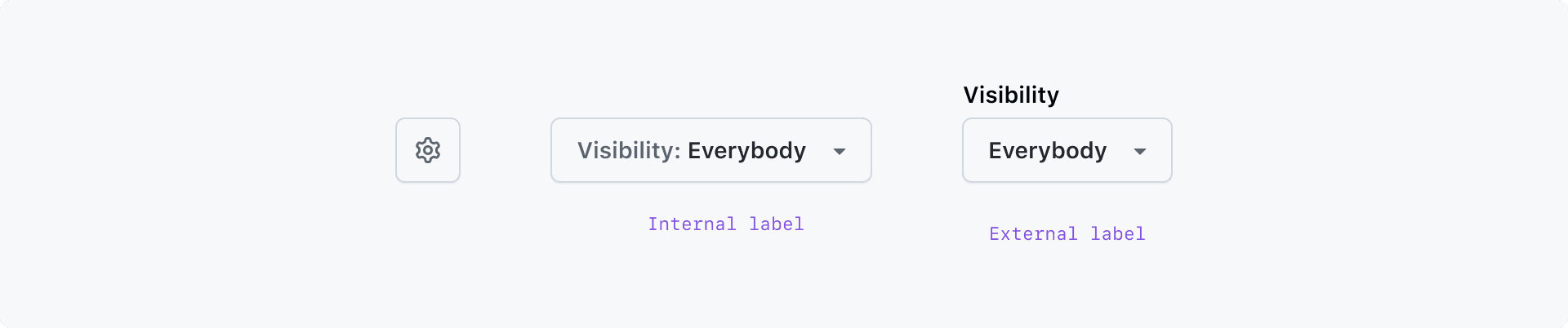
Task: Expand the Everybody dropdown under Visibility heading
Action: coord(1067,150)
